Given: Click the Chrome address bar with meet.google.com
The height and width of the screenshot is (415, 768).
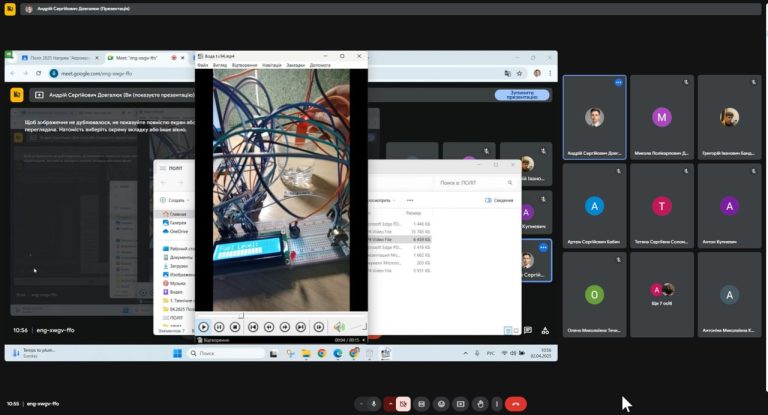Looking at the screenshot, I should pos(122,73).
